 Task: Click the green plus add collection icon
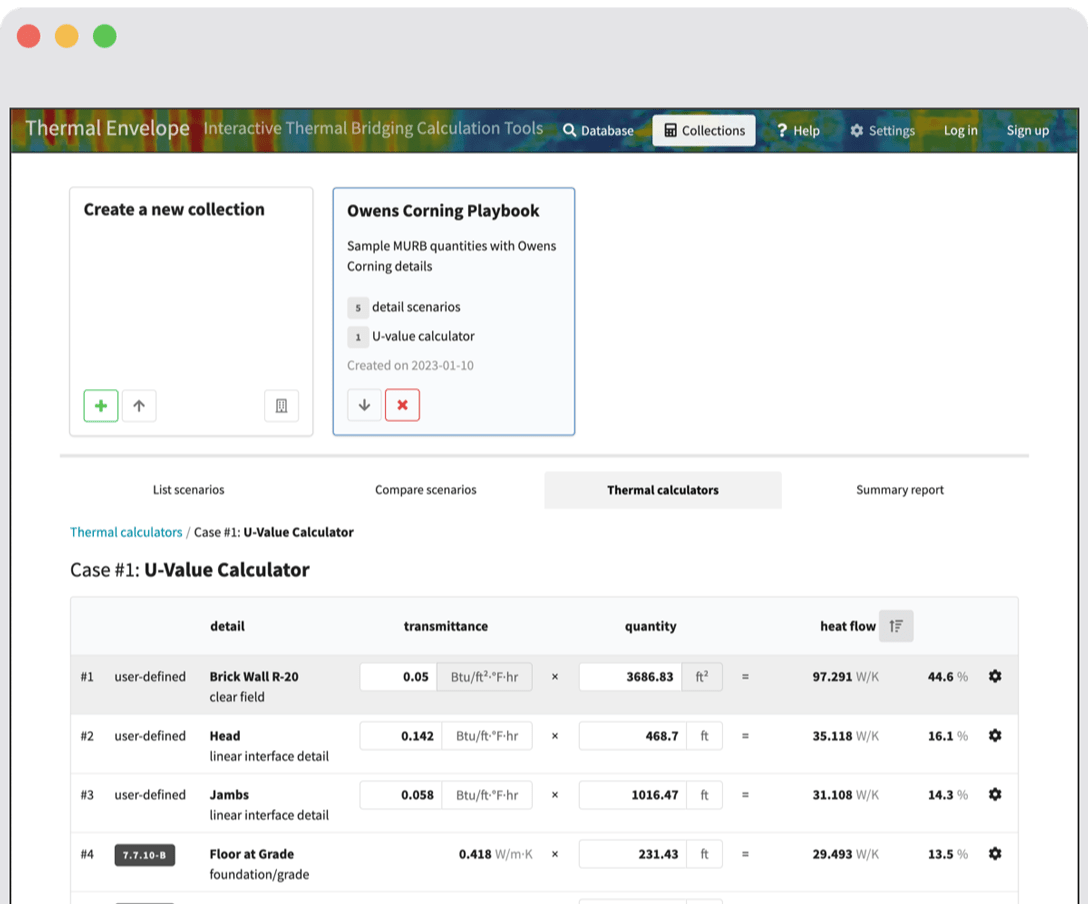pos(101,406)
